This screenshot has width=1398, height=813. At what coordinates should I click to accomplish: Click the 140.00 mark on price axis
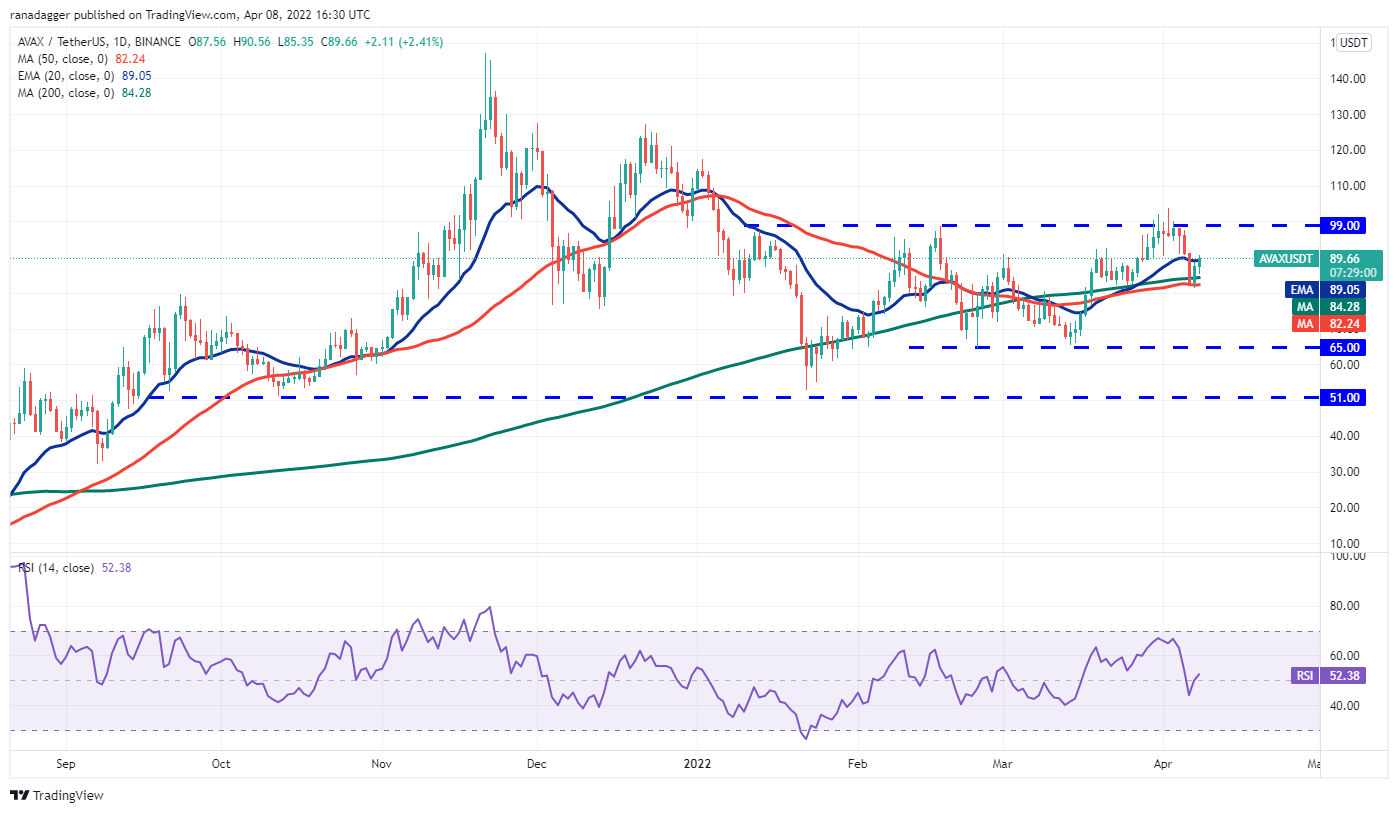point(1347,78)
